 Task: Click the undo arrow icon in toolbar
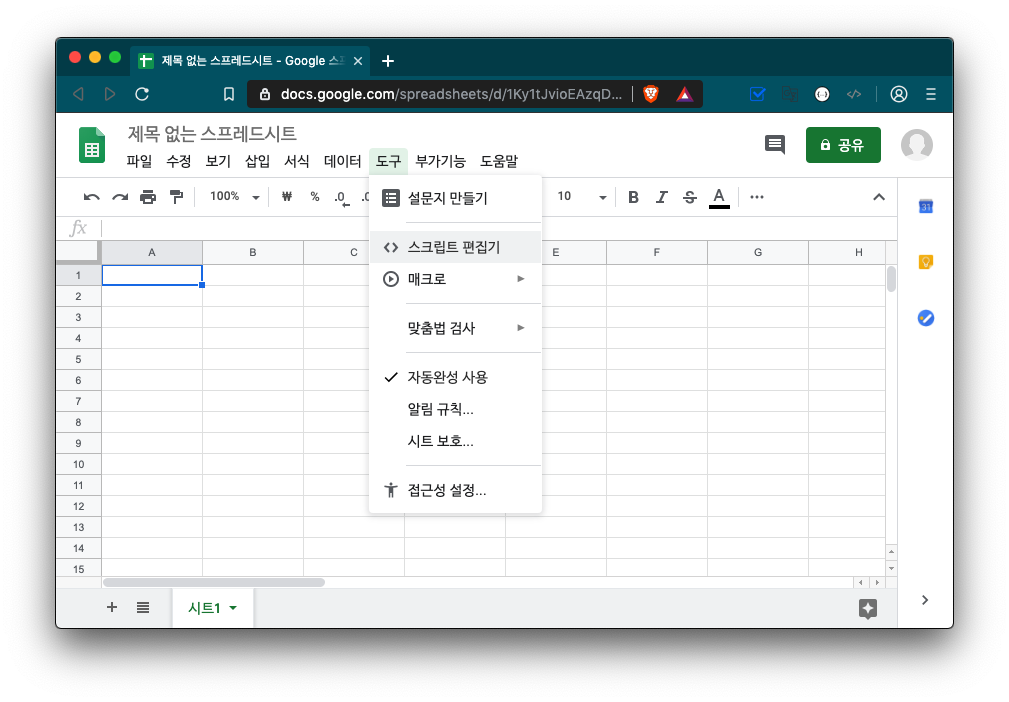92,197
